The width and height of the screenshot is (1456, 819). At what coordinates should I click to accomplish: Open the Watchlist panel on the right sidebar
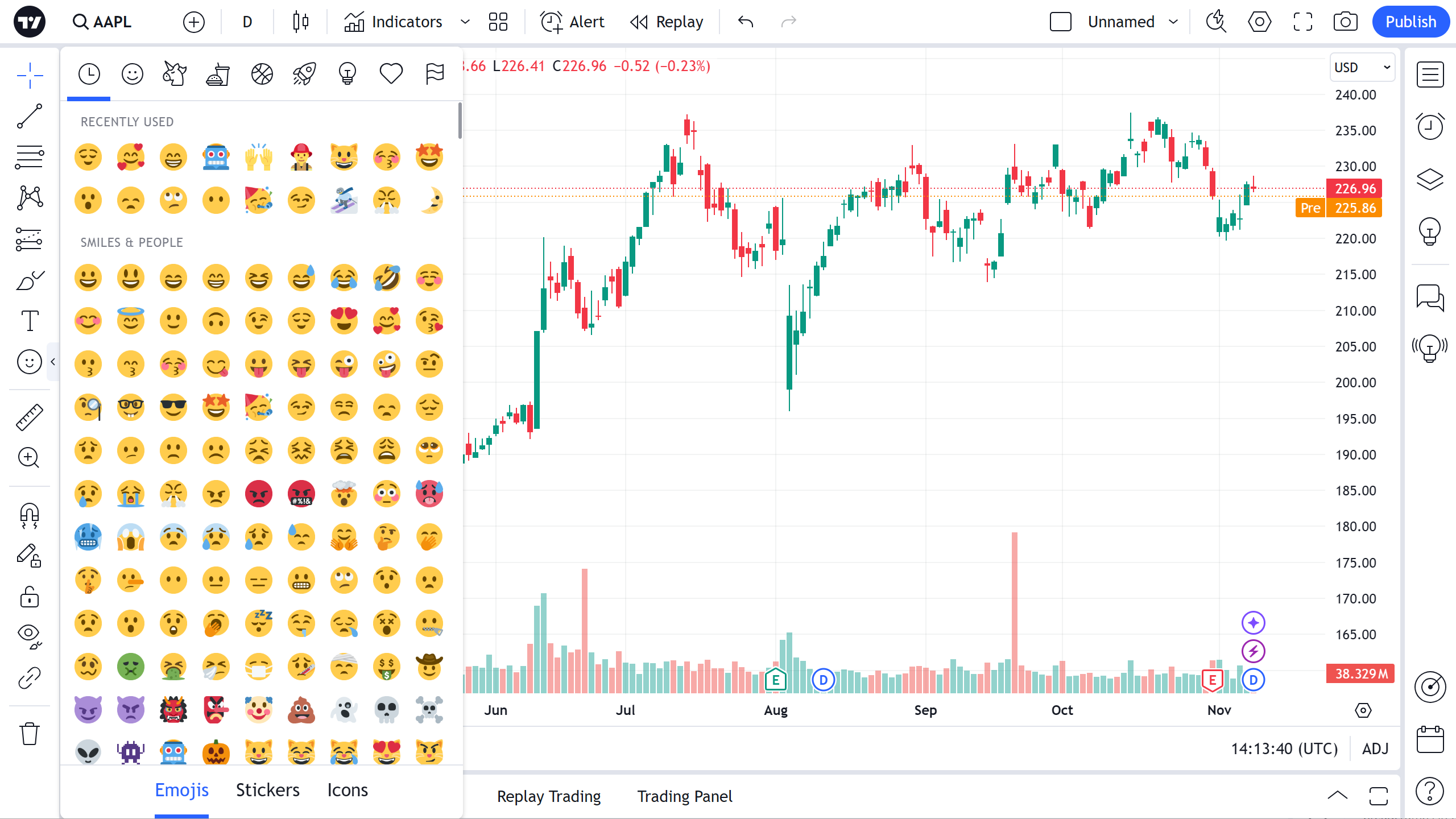(1431, 75)
